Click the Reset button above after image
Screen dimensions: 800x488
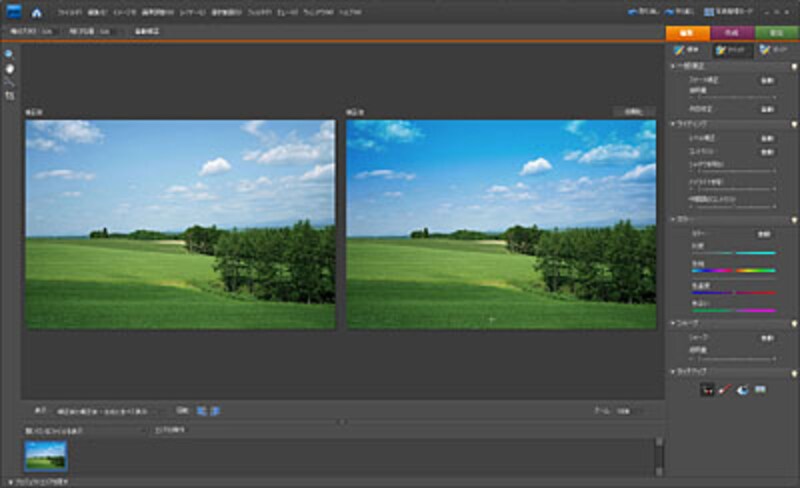pos(633,111)
